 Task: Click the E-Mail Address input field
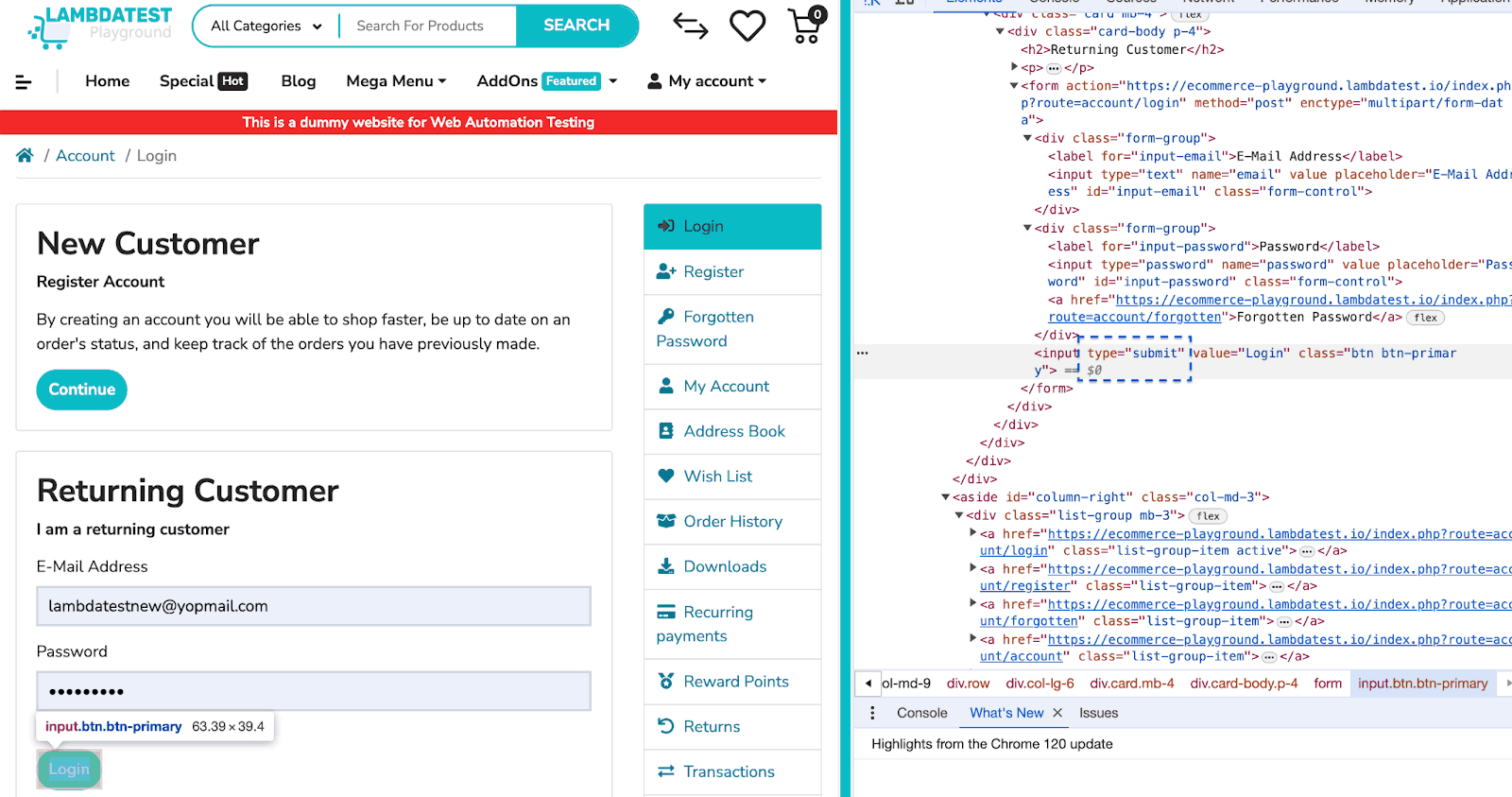point(314,606)
